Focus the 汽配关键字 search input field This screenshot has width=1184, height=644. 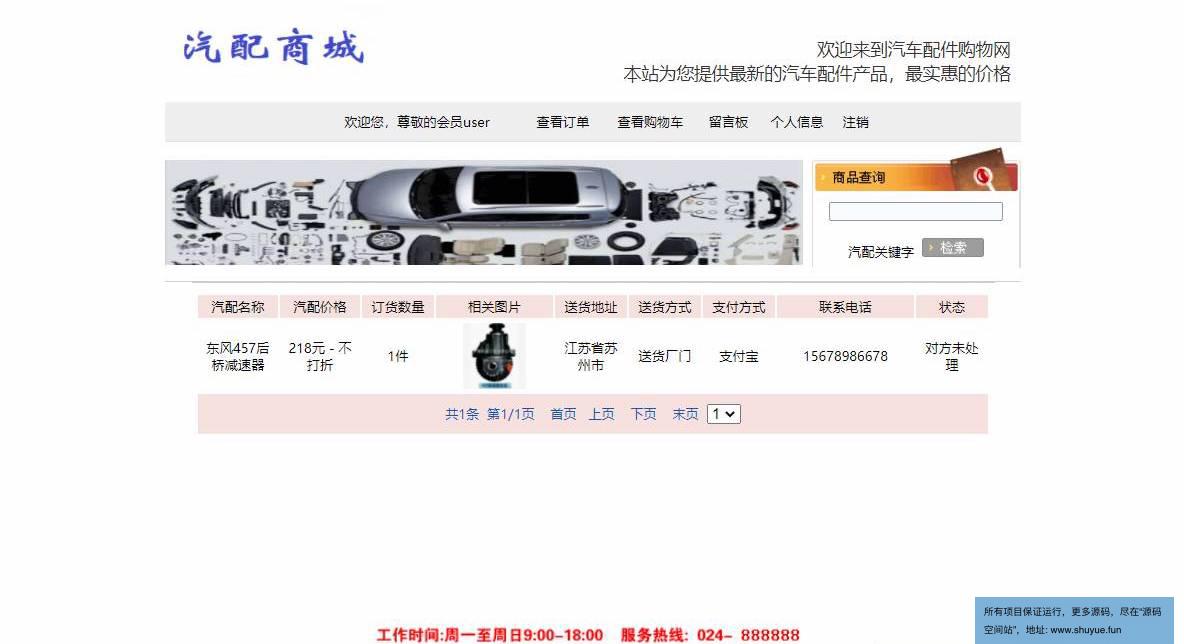coord(915,211)
